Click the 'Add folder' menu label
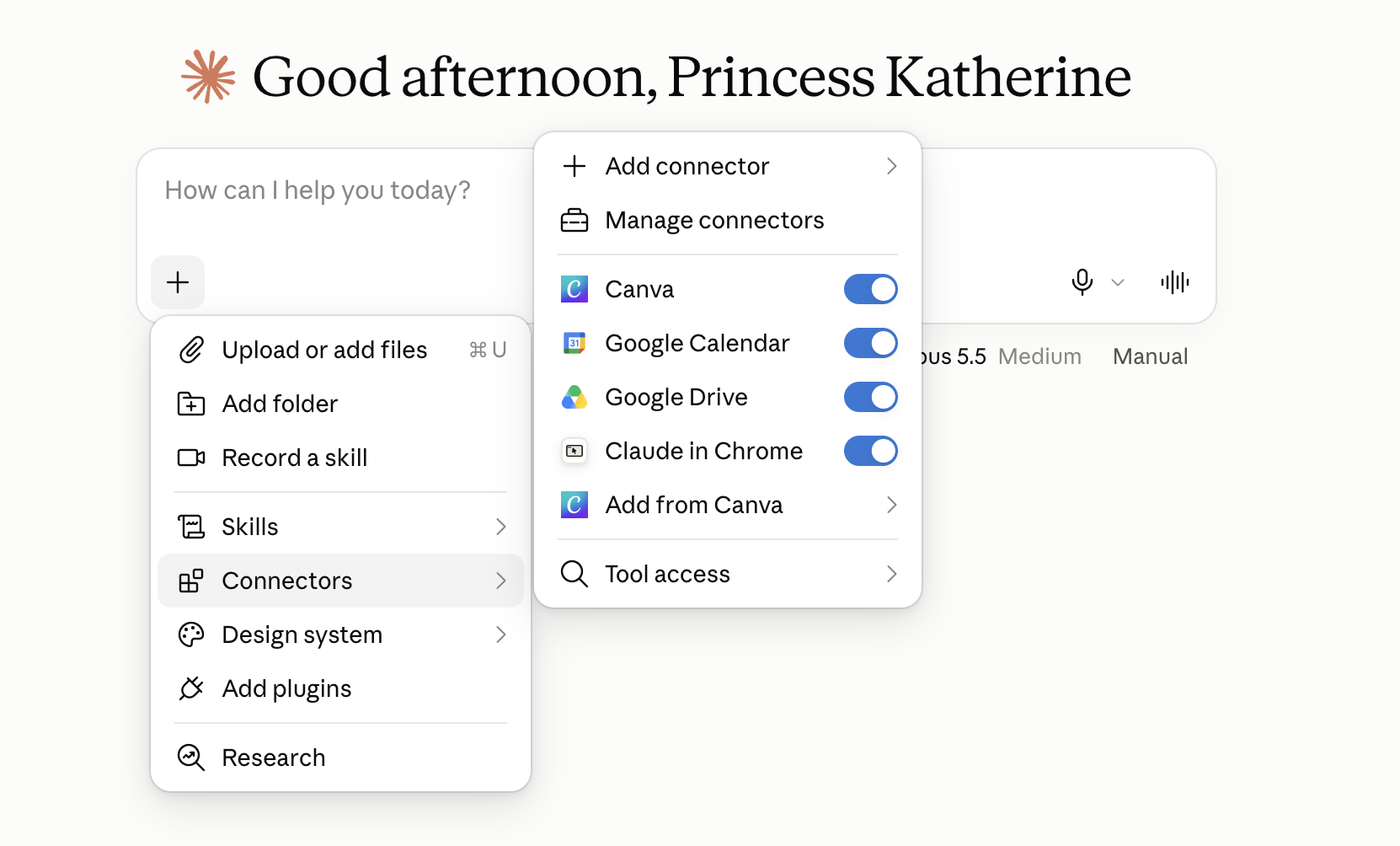The height and width of the screenshot is (846, 1400). (x=280, y=404)
